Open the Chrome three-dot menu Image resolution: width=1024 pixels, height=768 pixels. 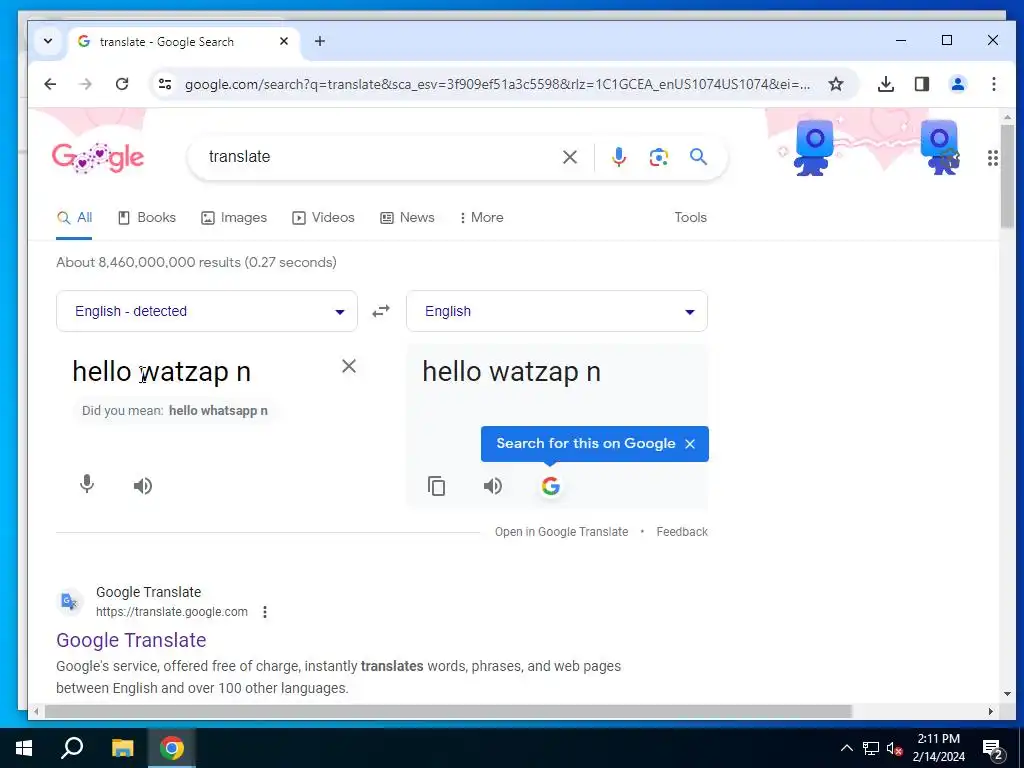[x=993, y=84]
